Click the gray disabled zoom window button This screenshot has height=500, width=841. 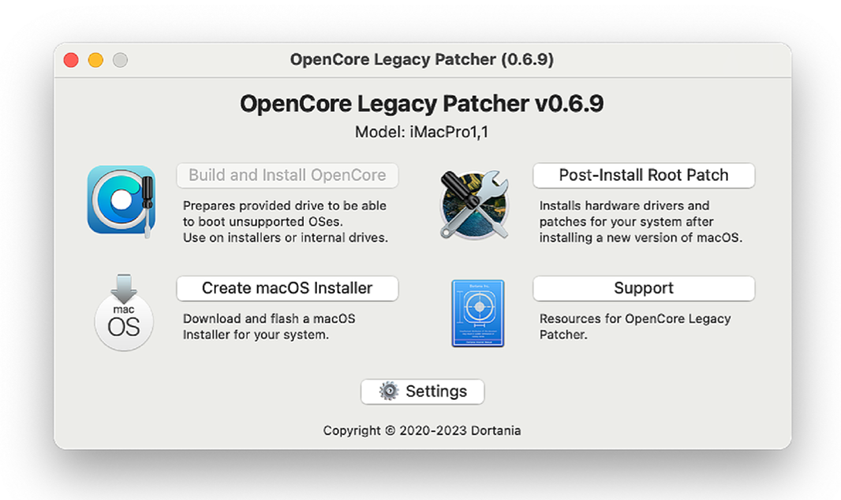120,60
